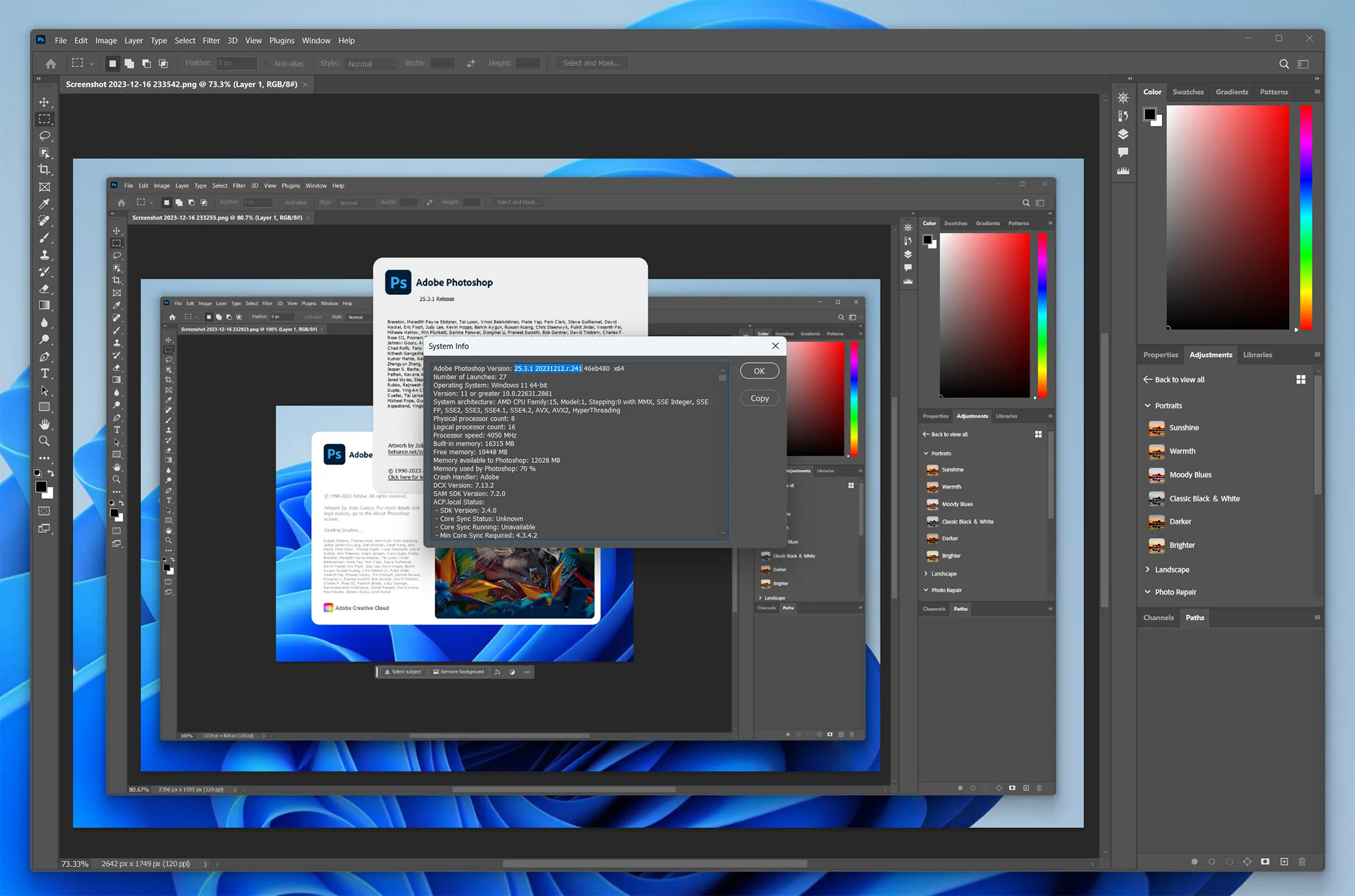Choose the New selection mode
This screenshot has height=896, width=1355.
[x=112, y=63]
